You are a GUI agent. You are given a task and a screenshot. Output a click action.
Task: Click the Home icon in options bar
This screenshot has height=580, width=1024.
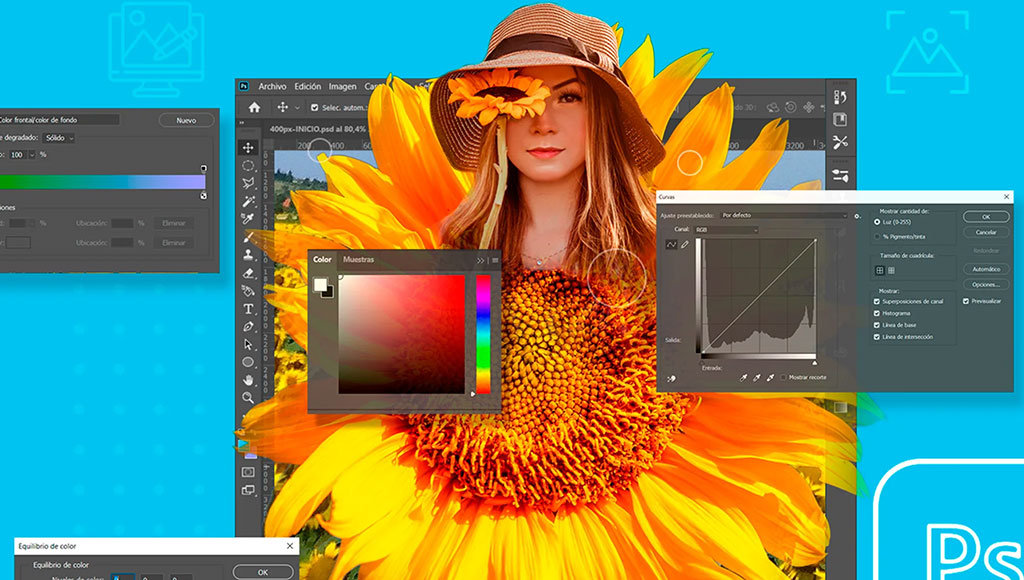(255, 107)
